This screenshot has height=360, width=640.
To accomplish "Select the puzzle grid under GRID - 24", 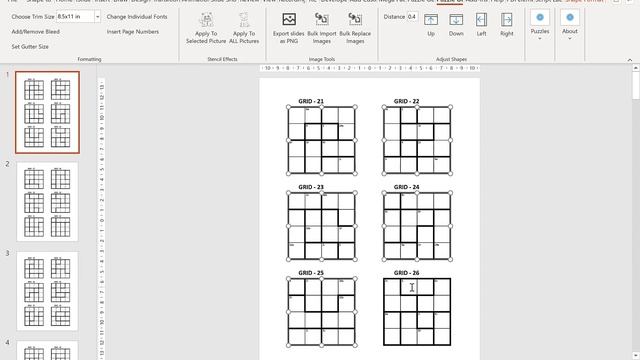I will pyautogui.click(x=417, y=226).
